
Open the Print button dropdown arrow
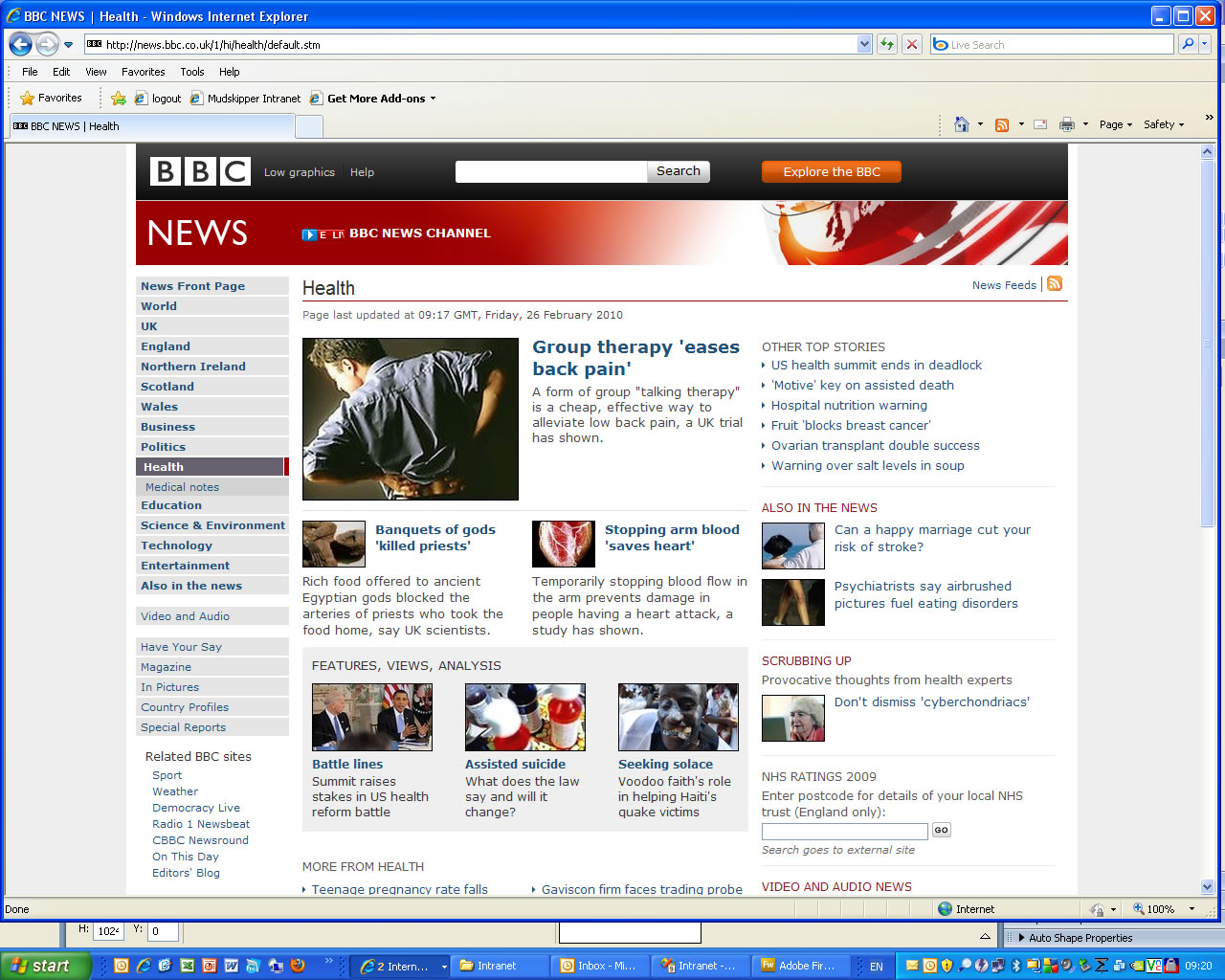[1085, 124]
